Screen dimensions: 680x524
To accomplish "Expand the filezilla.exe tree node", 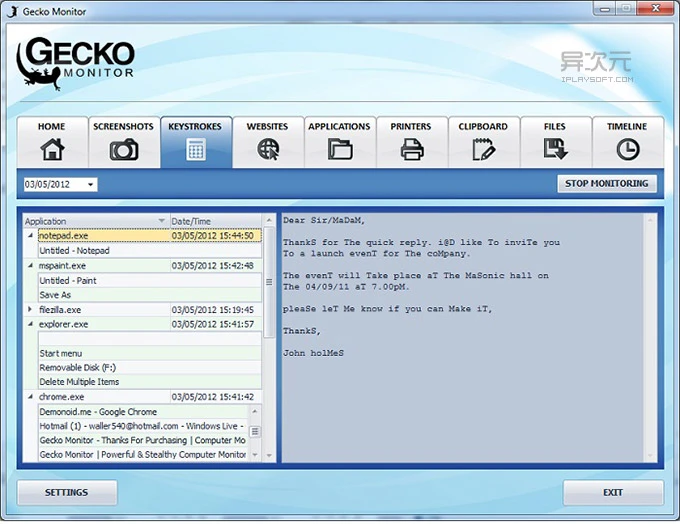I will pos(30,309).
